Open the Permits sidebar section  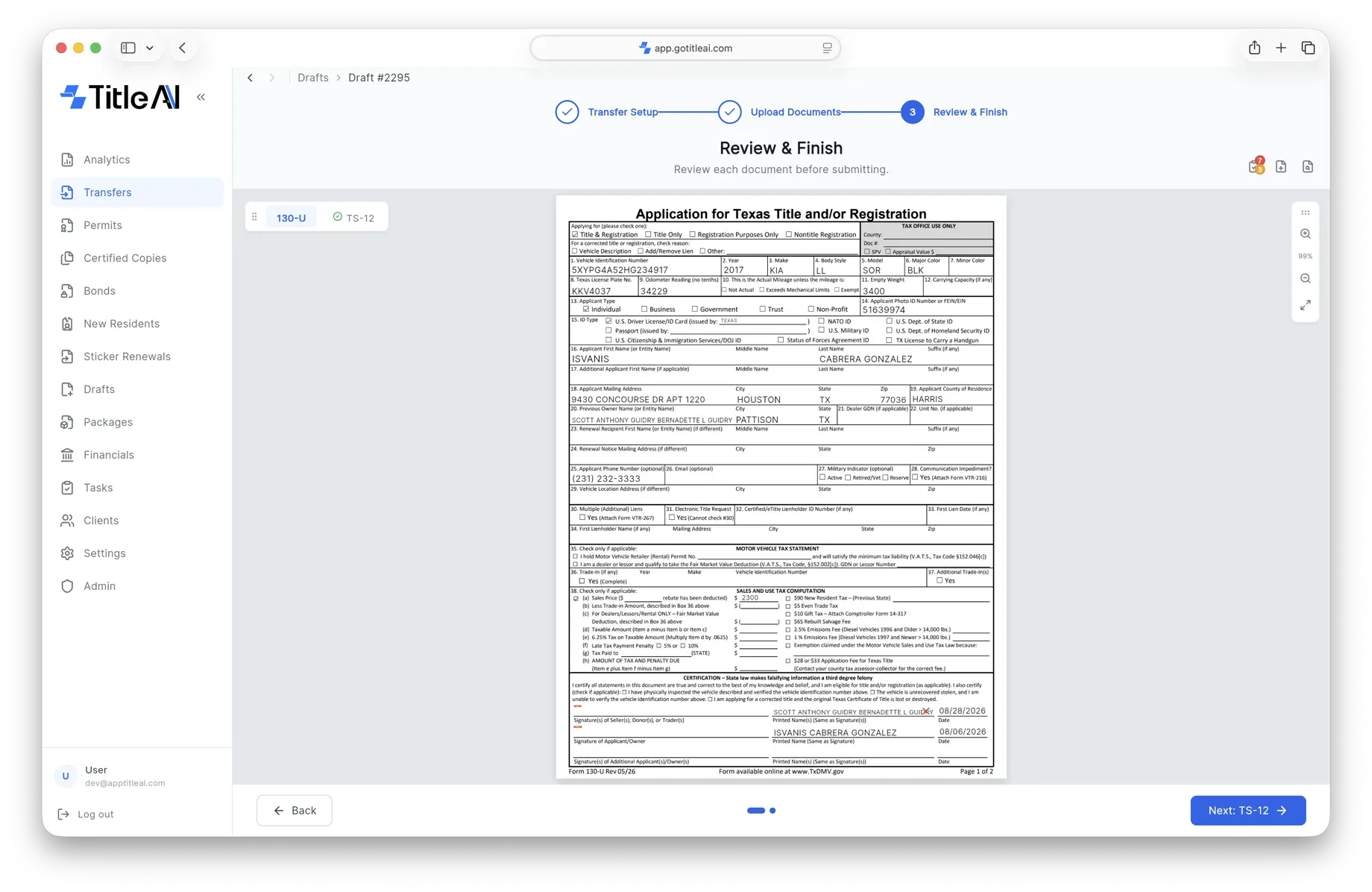click(137, 225)
